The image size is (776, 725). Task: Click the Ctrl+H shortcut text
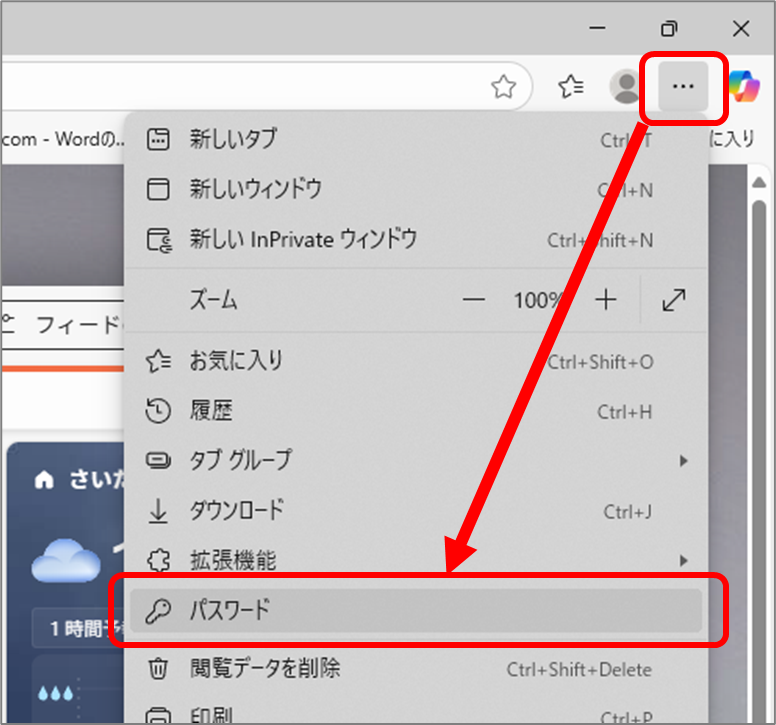pos(625,412)
